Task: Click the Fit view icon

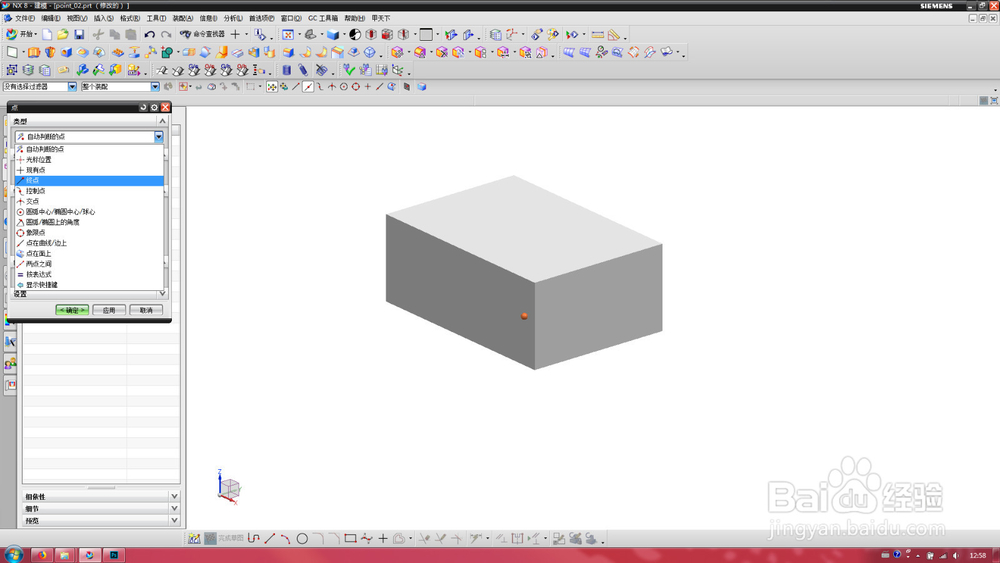Action: 288,34
